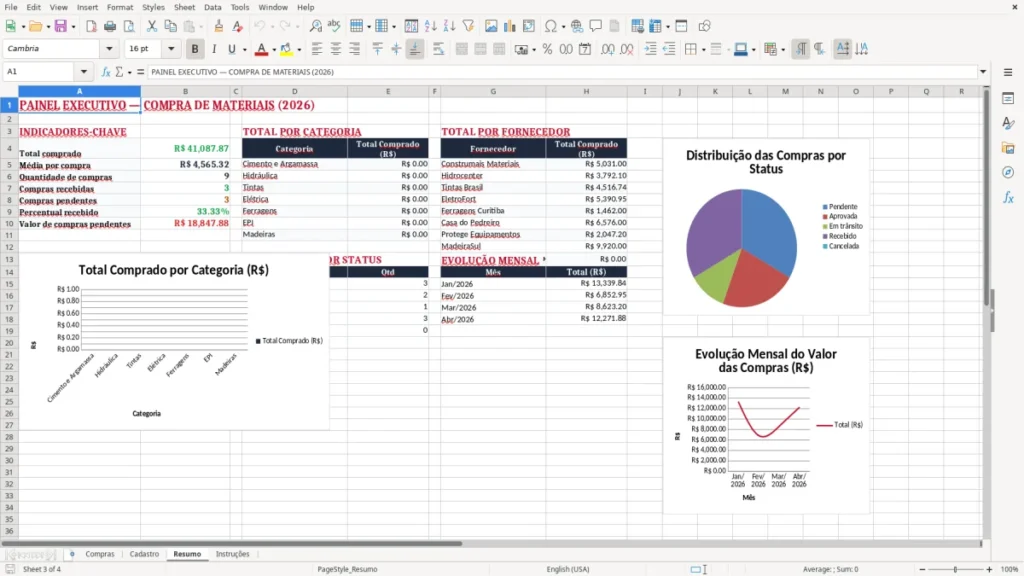Sort ascending A to Z
This screenshot has height=576, width=1024.
pos(430,26)
